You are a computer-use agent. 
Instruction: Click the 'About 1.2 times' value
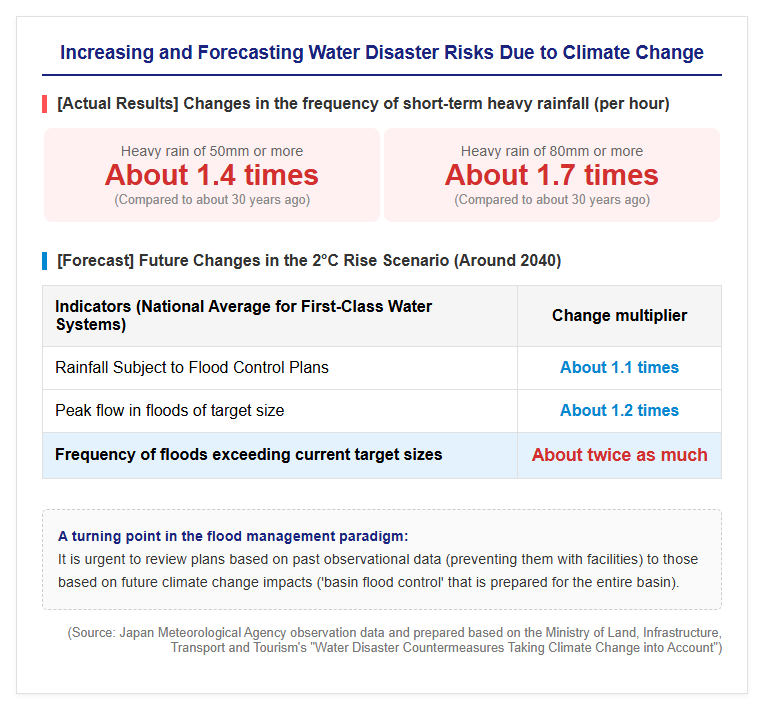pos(619,410)
